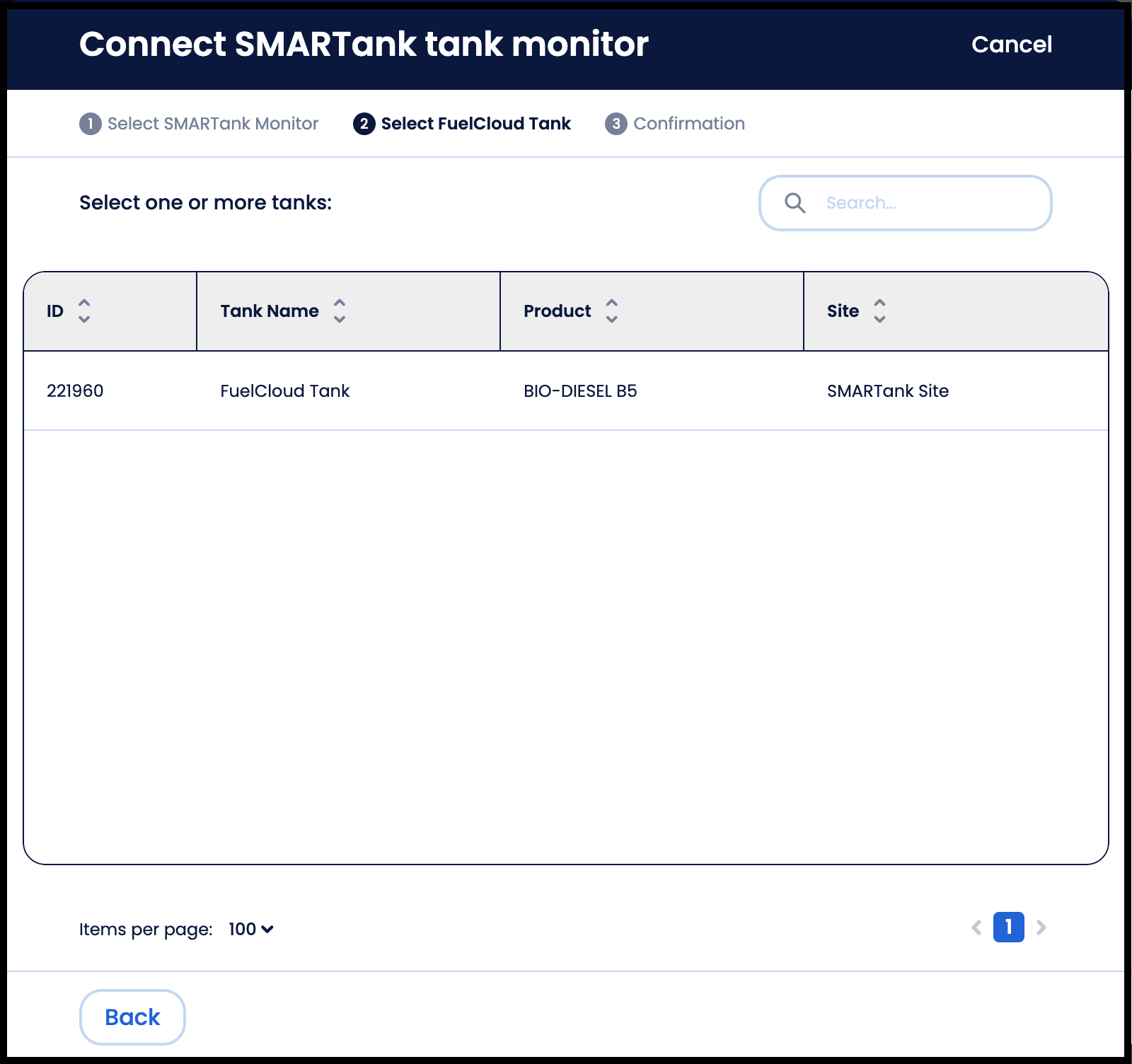Viewport: 1132px width, 1064px height.
Task: Select Confirmation step tab
Action: pyautogui.click(x=675, y=124)
